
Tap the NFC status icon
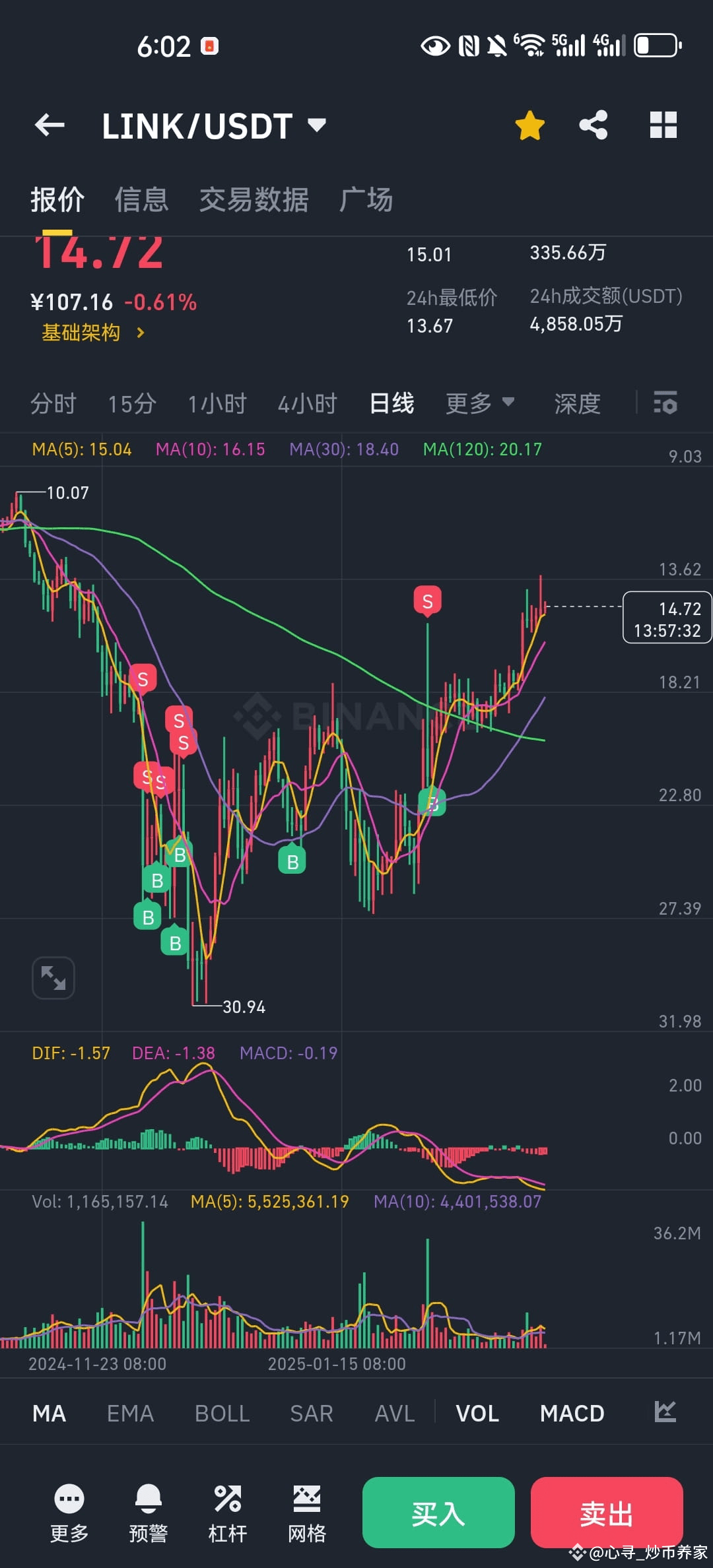(x=469, y=46)
